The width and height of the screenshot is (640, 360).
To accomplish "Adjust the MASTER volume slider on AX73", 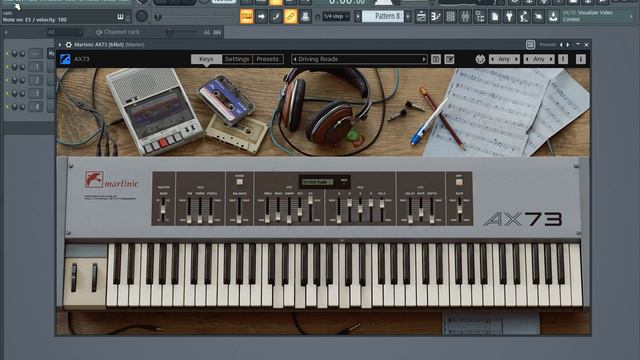I will (x=163, y=209).
